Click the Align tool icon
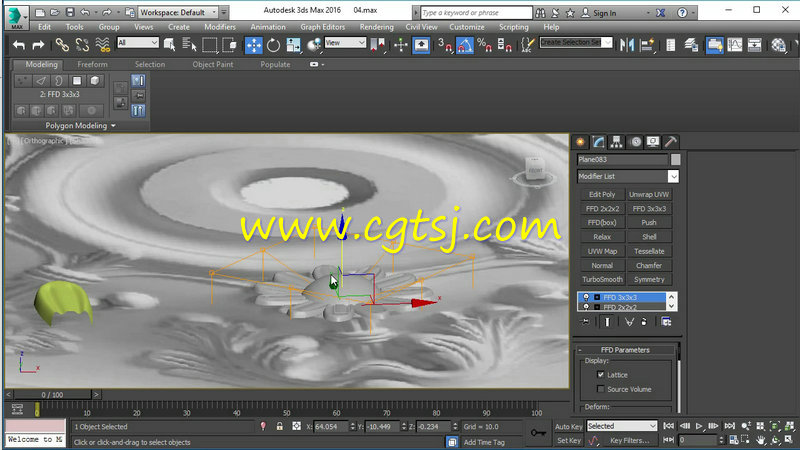This screenshot has height=450, width=800. pyautogui.click(x=647, y=45)
